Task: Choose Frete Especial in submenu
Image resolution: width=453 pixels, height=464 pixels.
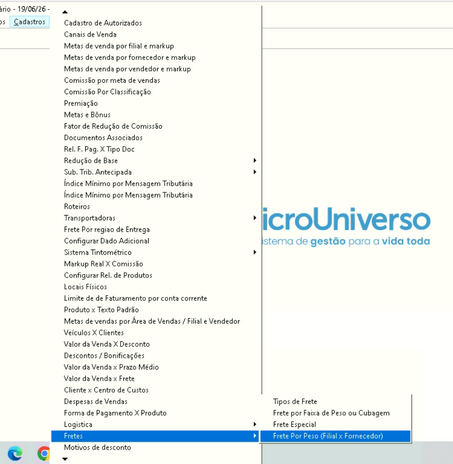Action: point(335,424)
